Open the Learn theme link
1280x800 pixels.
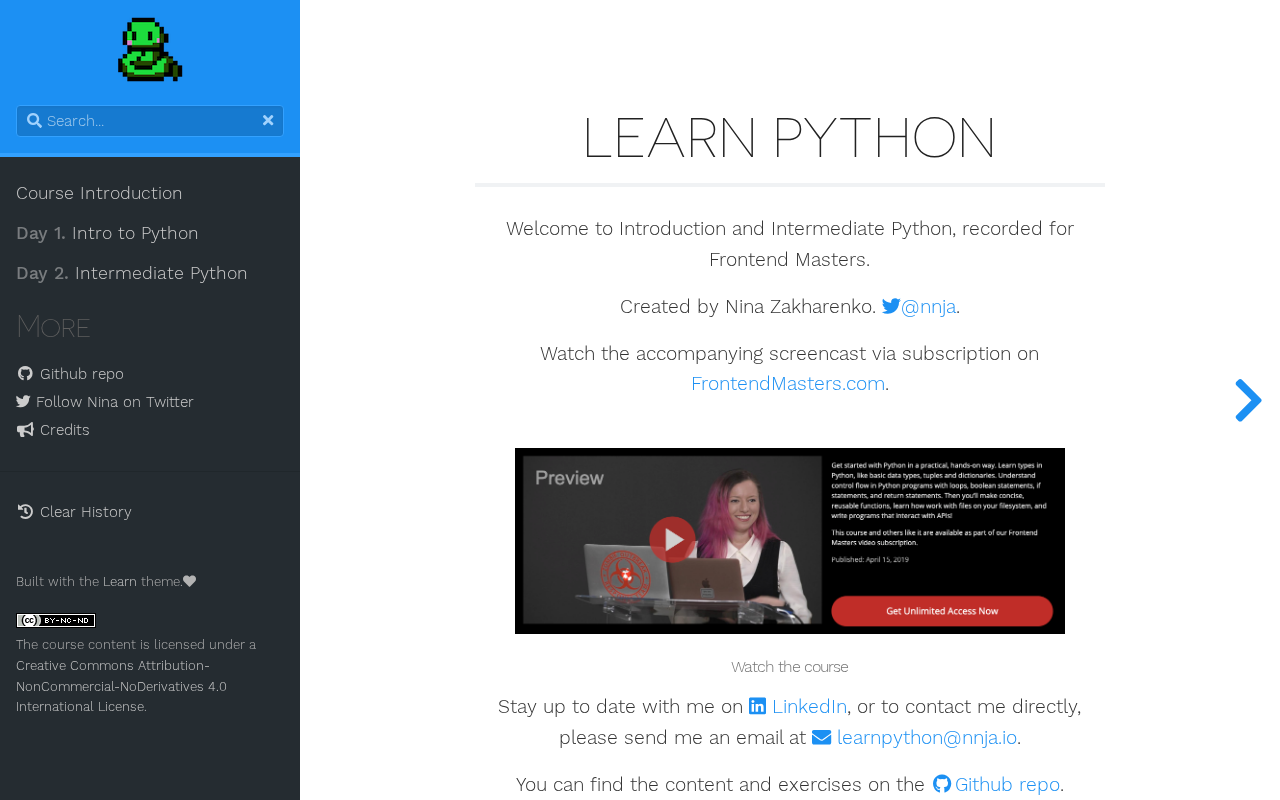point(121,582)
